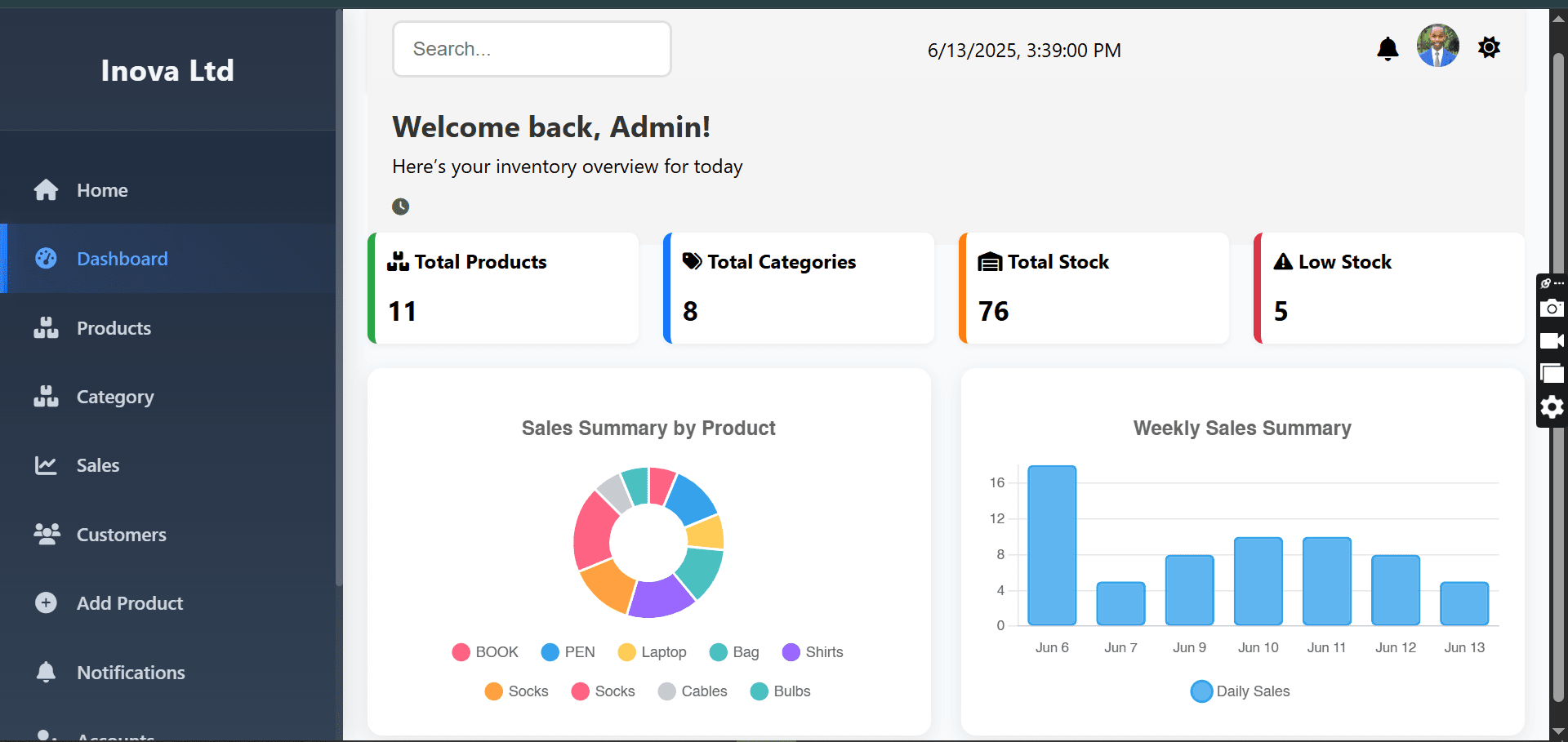The image size is (1568, 742).
Task: Click the Customers people icon
Action: (47, 534)
